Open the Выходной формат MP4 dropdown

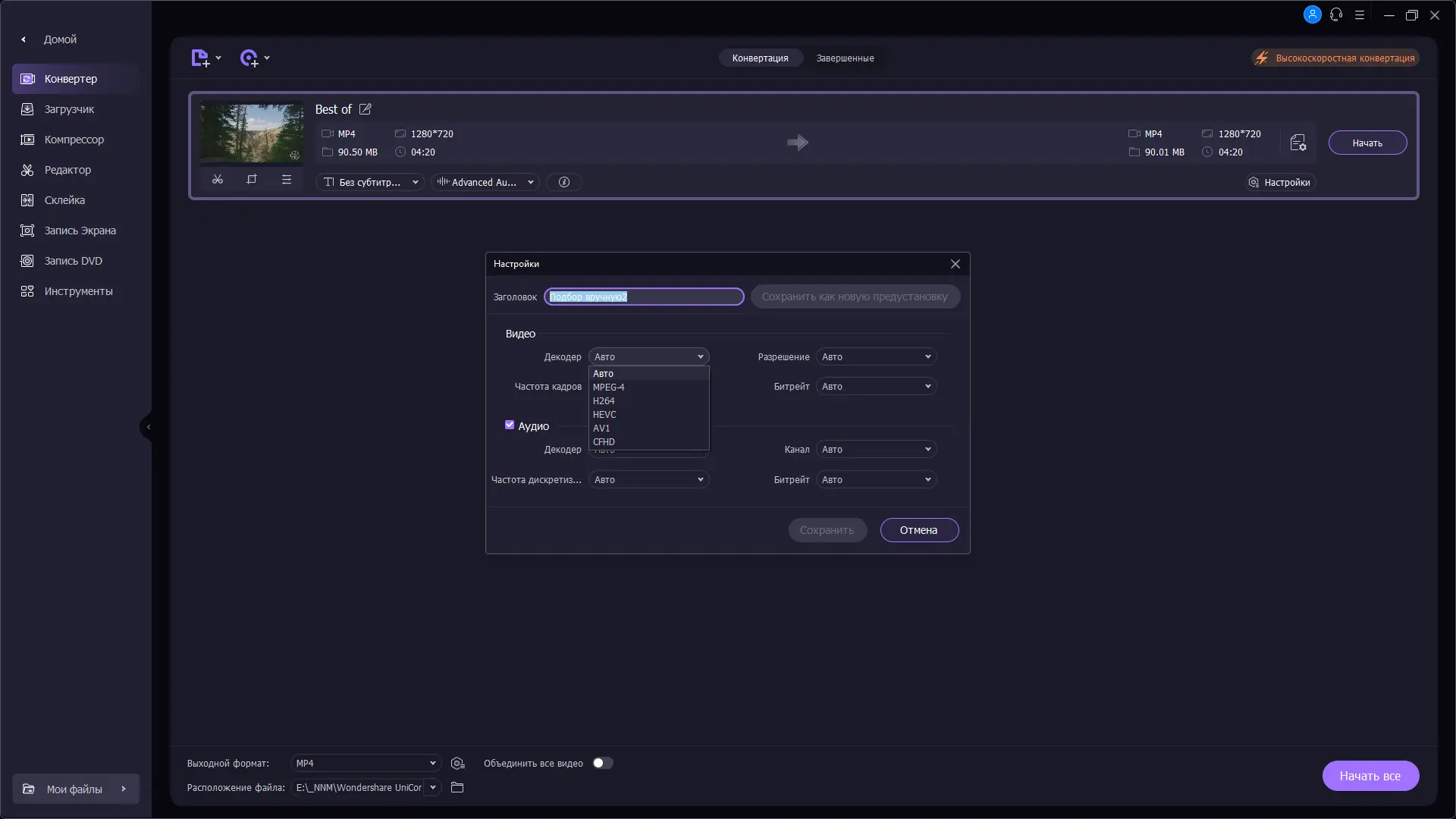tap(366, 764)
